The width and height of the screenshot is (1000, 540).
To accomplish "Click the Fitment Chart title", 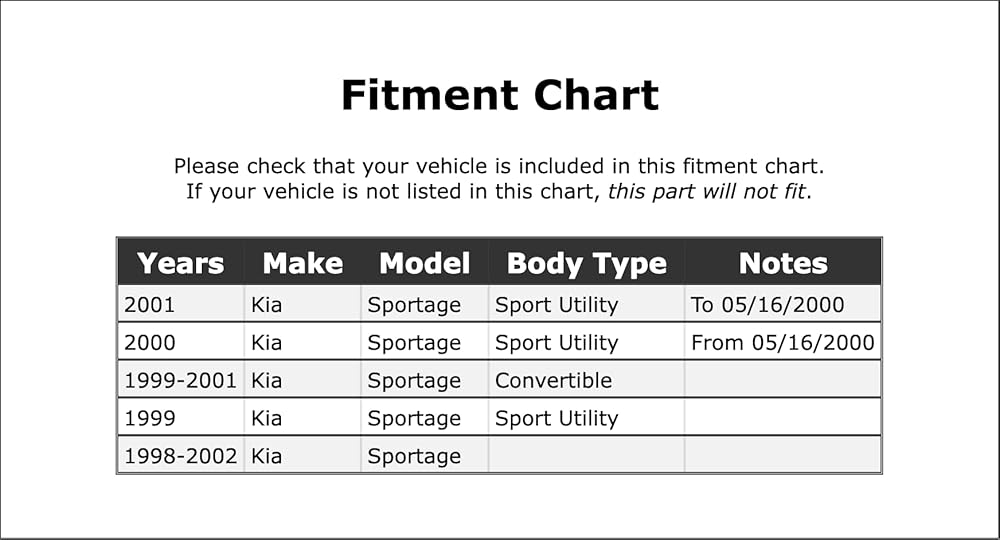I will 499,96.
